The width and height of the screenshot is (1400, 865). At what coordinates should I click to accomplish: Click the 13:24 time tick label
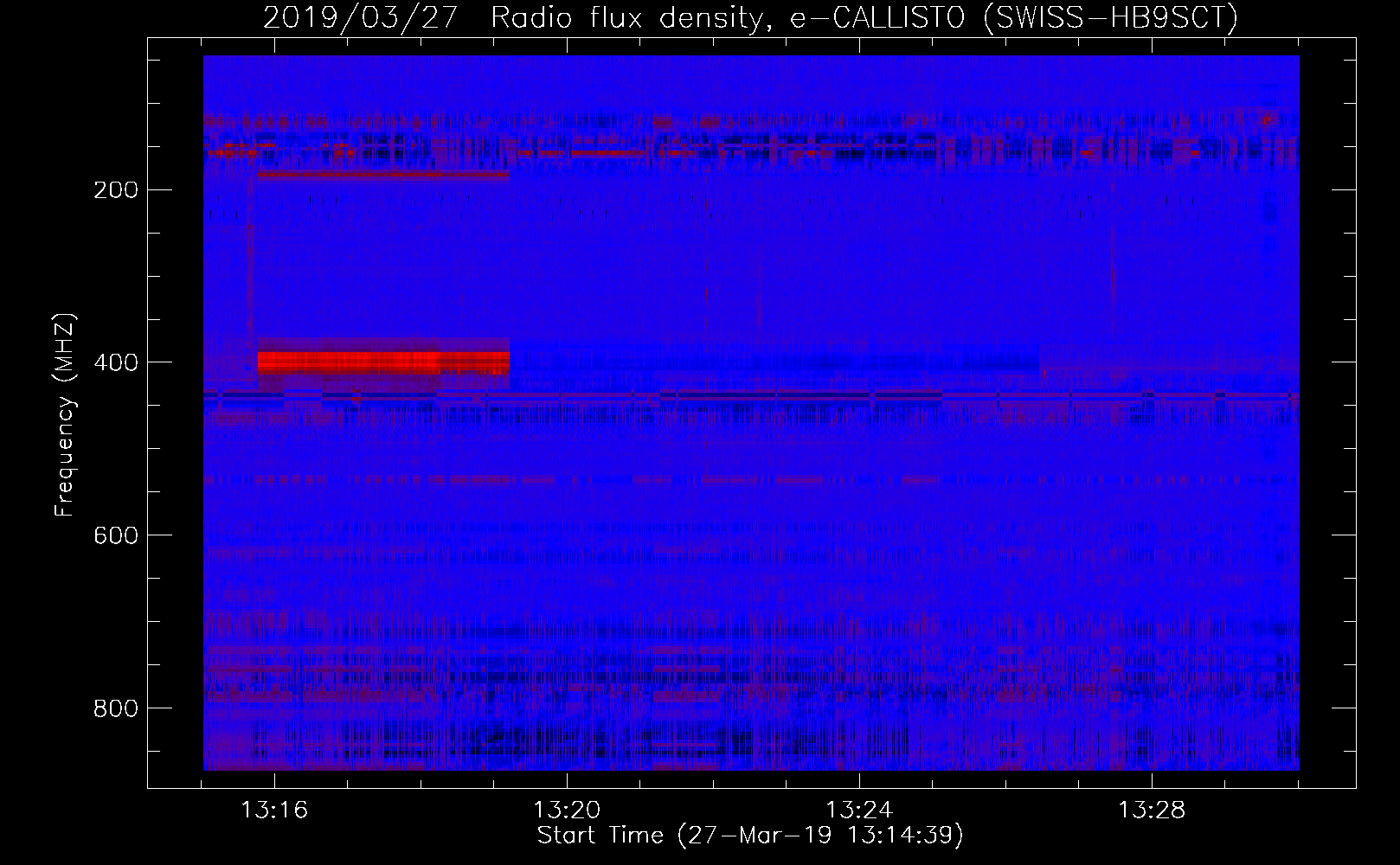pyautogui.click(x=859, y=811)
